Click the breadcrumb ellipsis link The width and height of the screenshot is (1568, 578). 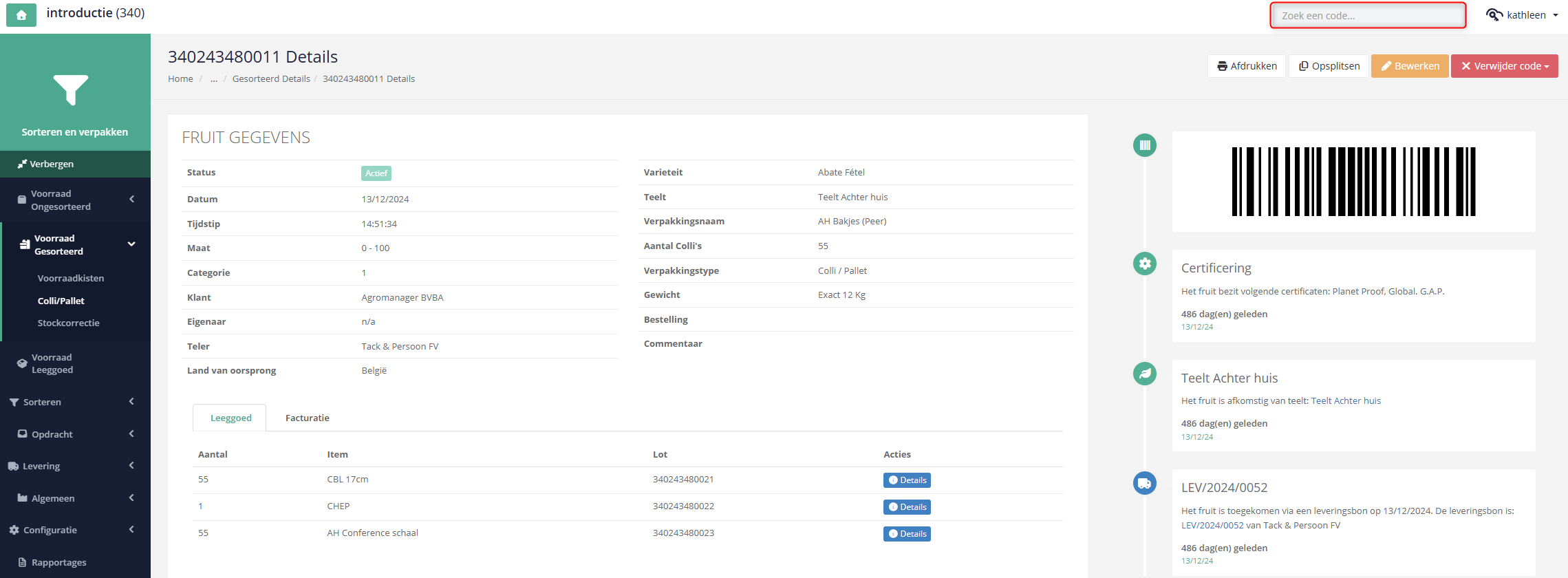click(214, 78)
